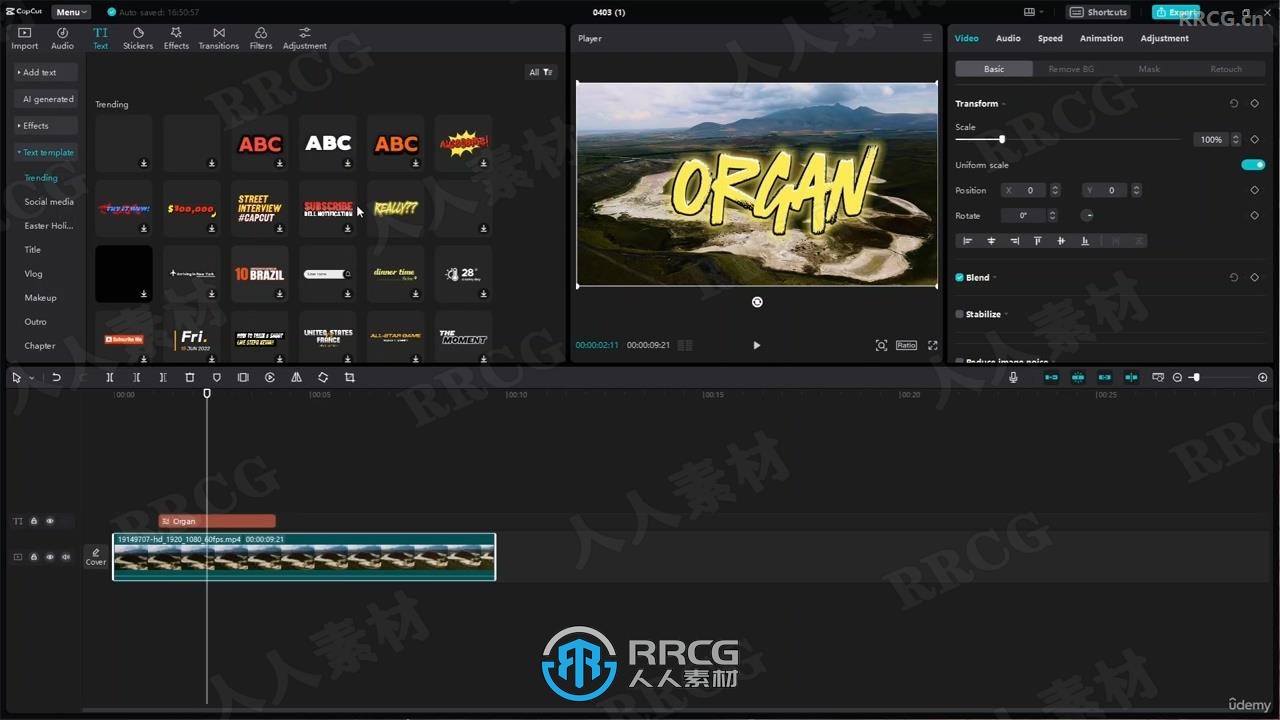Viewport: 1280px width, 720px height.
Task: Open the Vlog template category
Action: click(x=33, y=274)
